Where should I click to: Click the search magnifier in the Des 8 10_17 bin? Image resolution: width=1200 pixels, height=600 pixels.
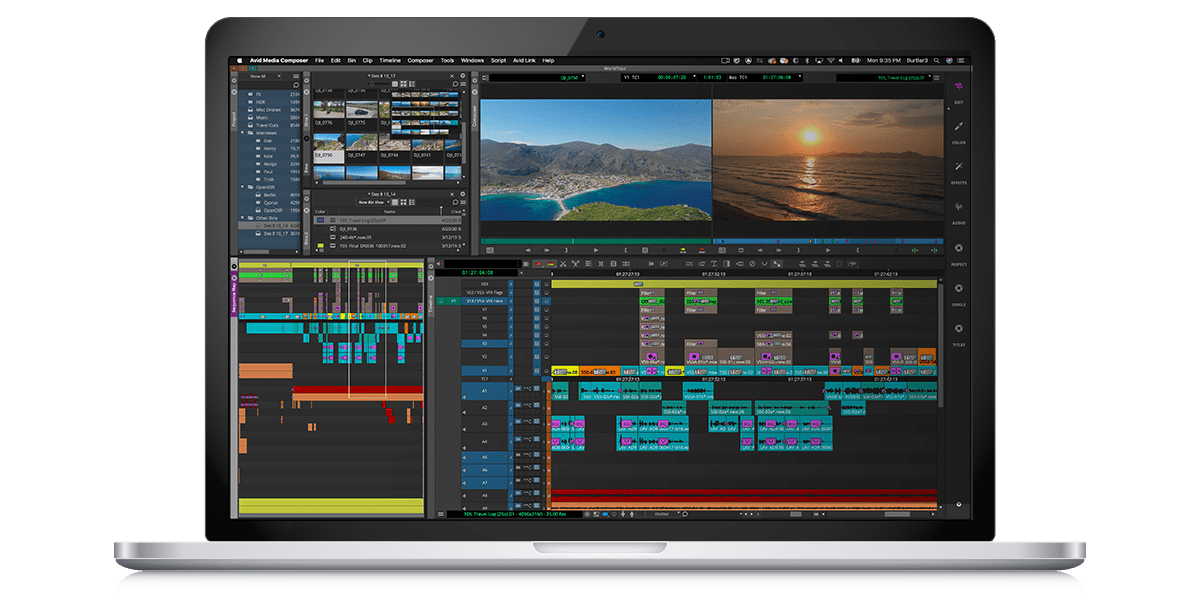(x=455, y=83)
